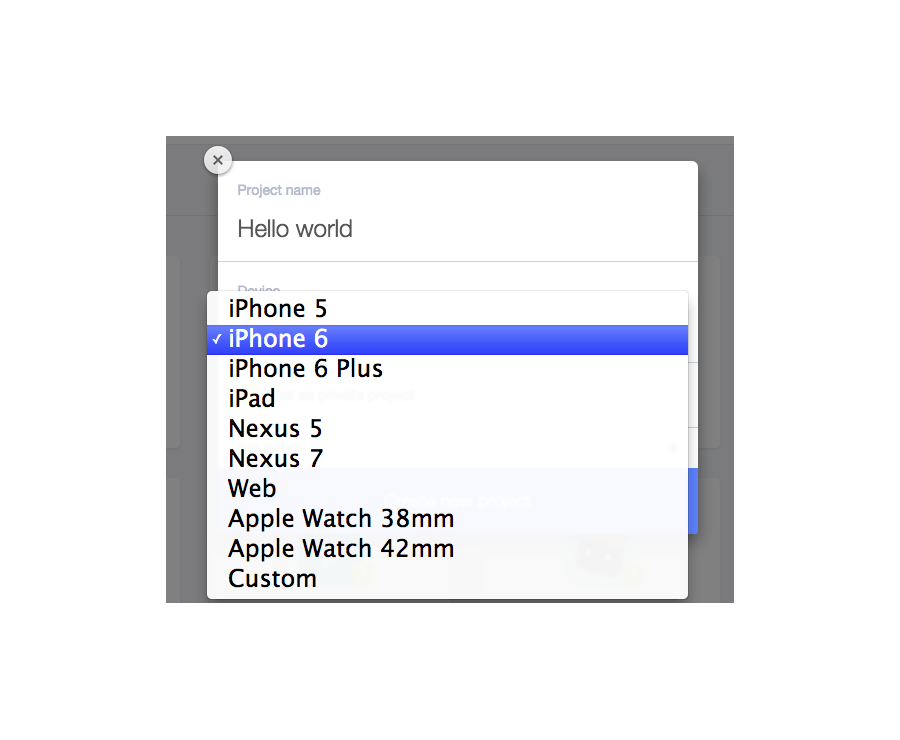Close the new project dialog
The width and height of the screenshot is (900, 740).
[218, 160]
